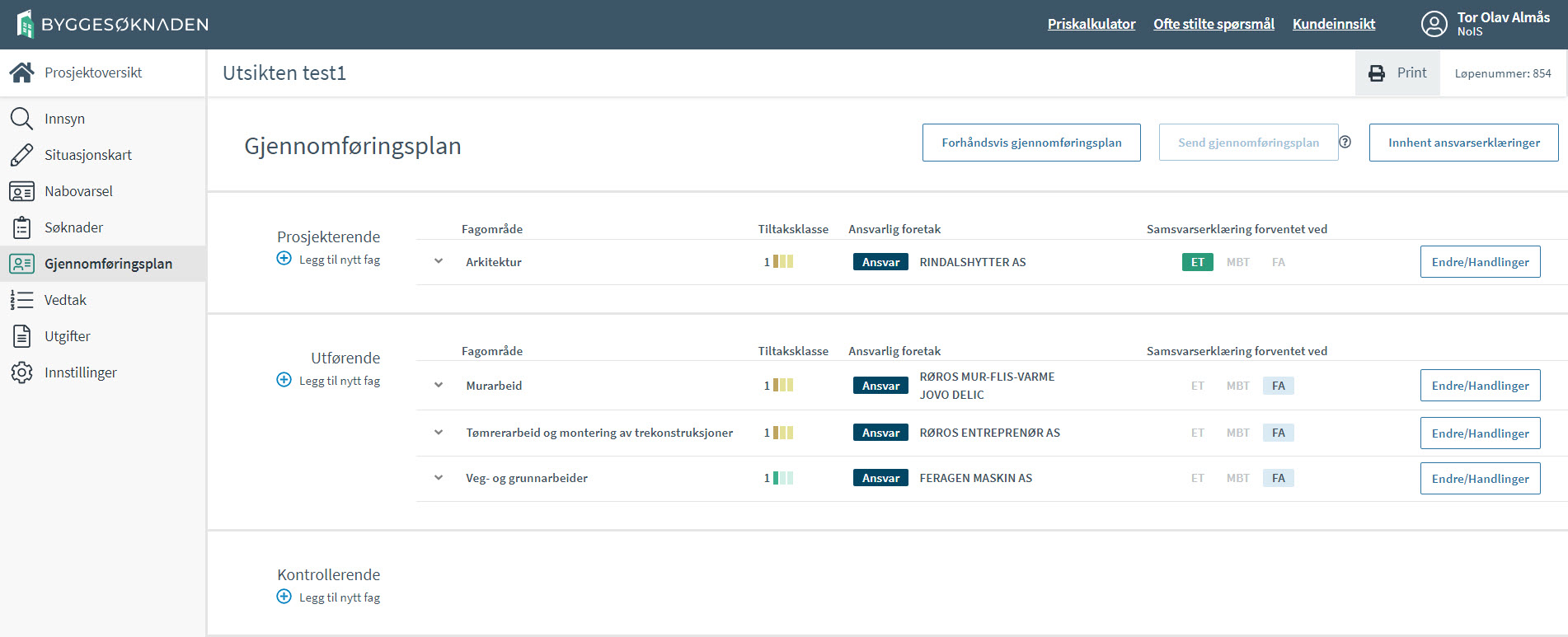Click the Prosjektoversikt home icon
The height and width of the screenshot is (637, 1568).
21,73
